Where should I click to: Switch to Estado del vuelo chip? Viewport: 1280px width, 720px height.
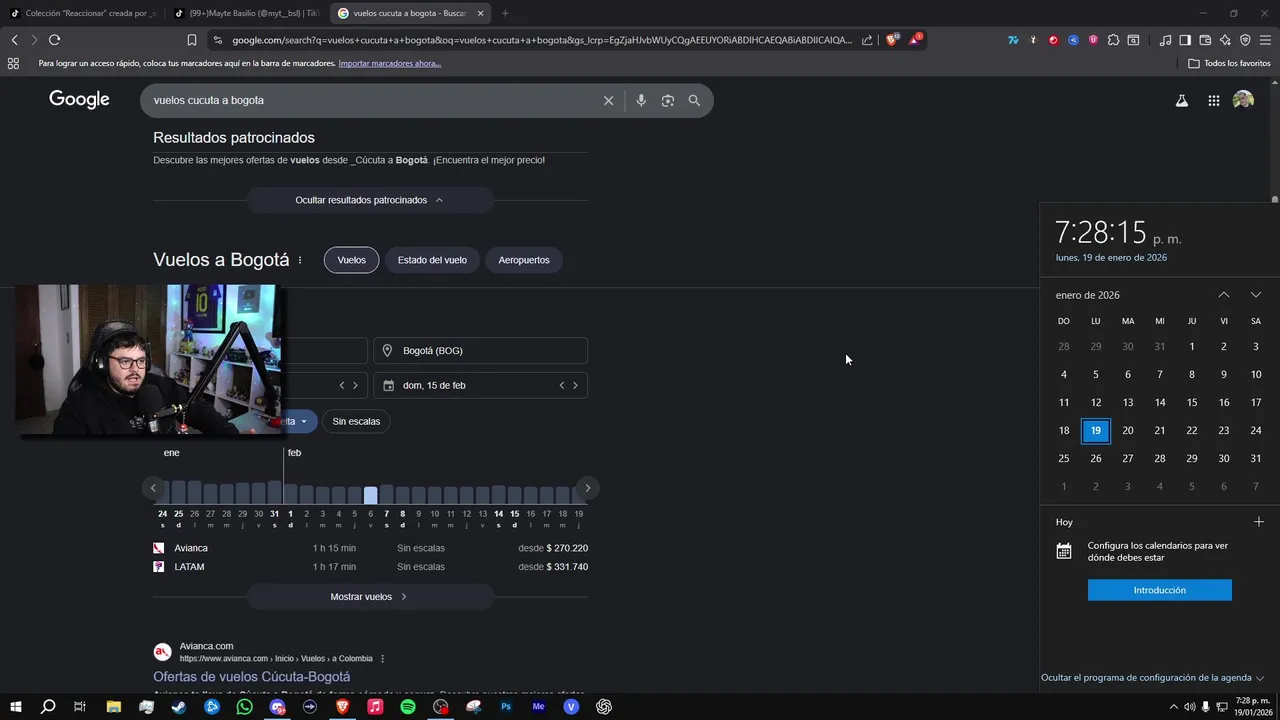point(432,260)
